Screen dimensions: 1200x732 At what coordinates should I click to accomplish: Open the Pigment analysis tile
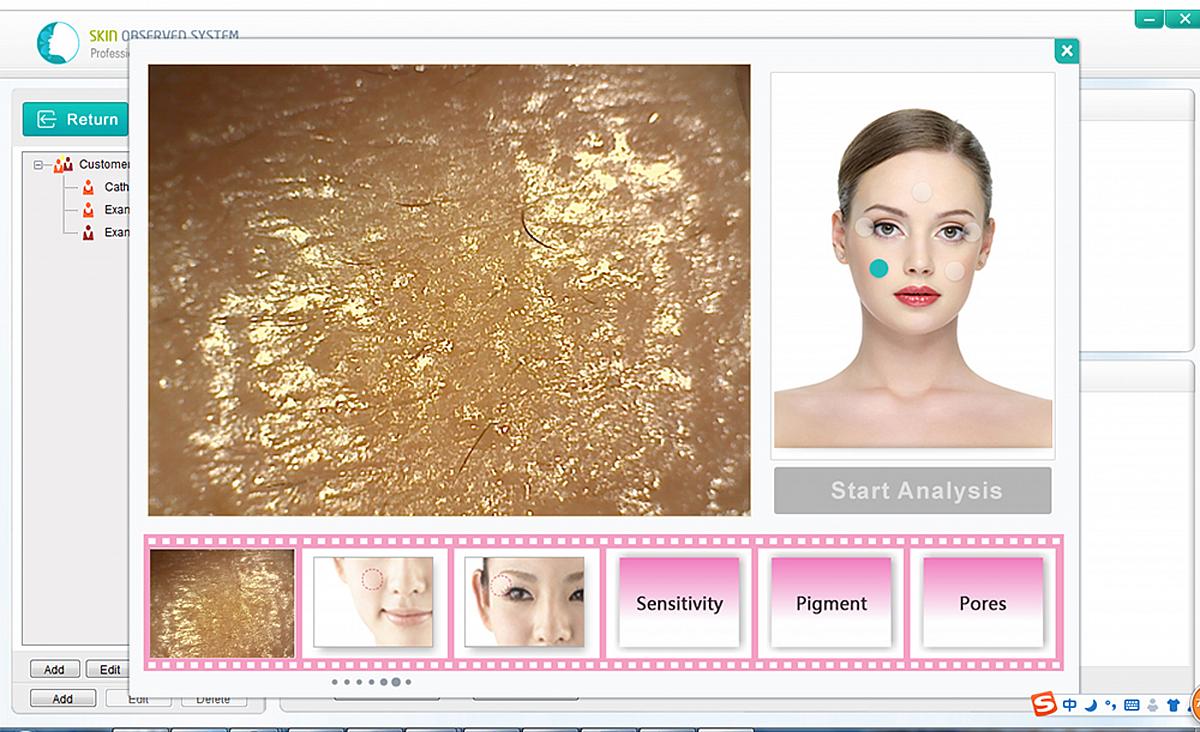tap(831, 603)
